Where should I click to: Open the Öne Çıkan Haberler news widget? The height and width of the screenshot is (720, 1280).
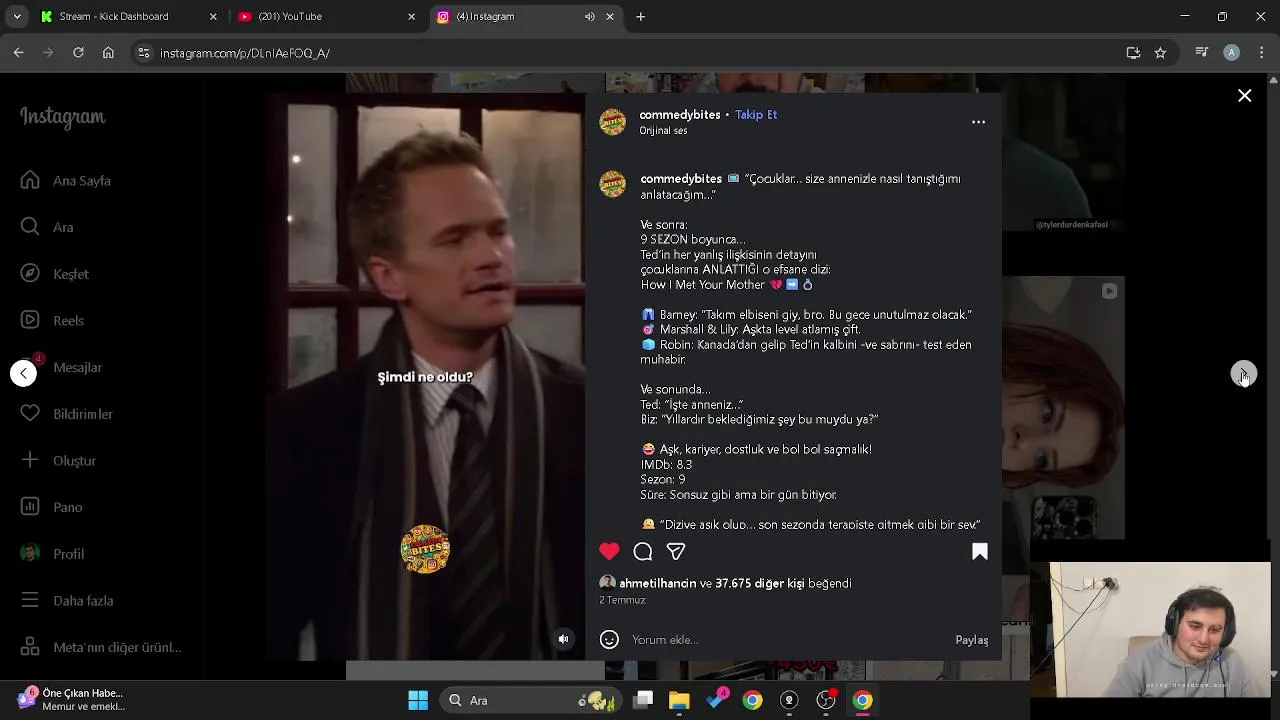70,699
